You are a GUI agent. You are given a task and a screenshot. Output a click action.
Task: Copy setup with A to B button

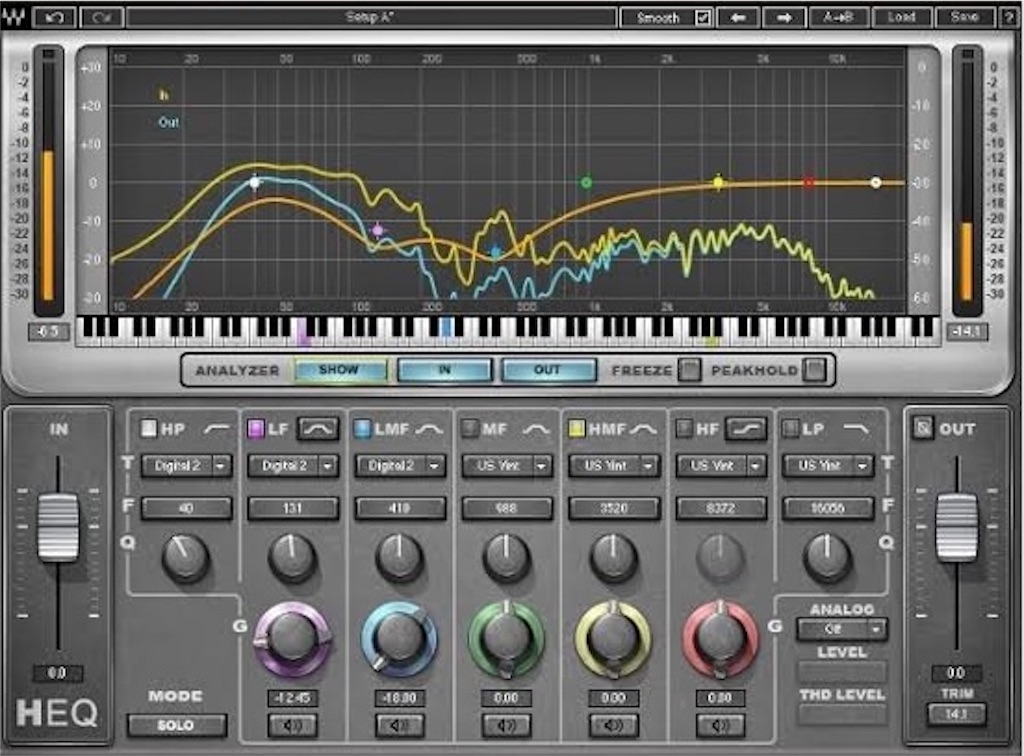coord(839,18)
